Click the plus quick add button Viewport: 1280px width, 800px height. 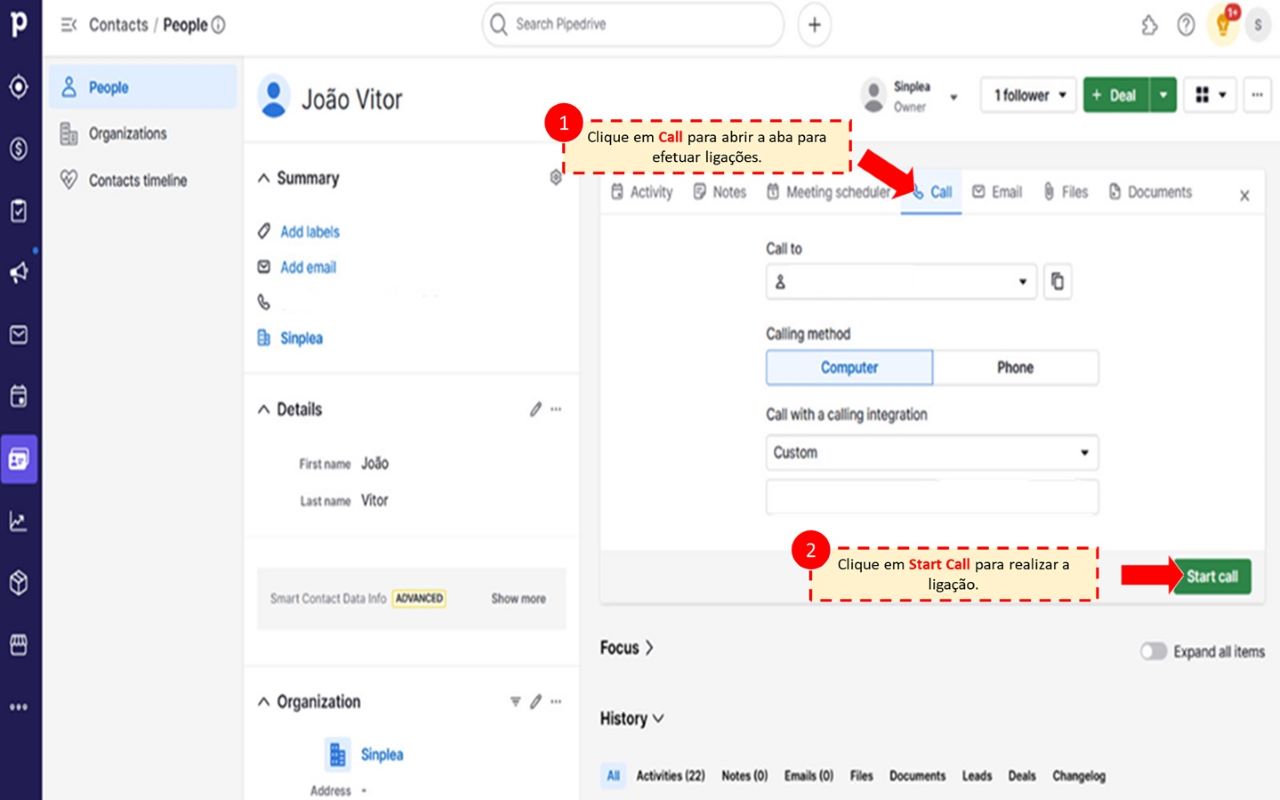tap(814, 25)
